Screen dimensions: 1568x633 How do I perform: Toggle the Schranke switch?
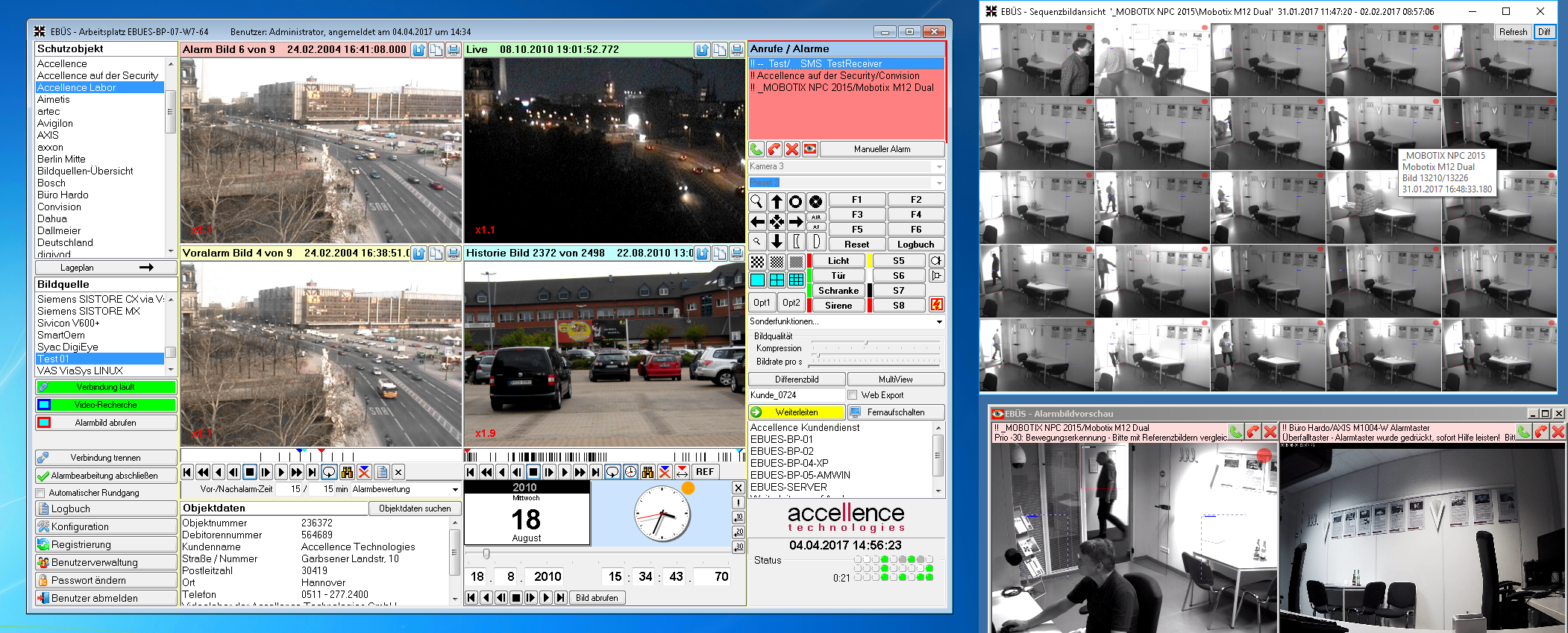(x=838, y=291)
